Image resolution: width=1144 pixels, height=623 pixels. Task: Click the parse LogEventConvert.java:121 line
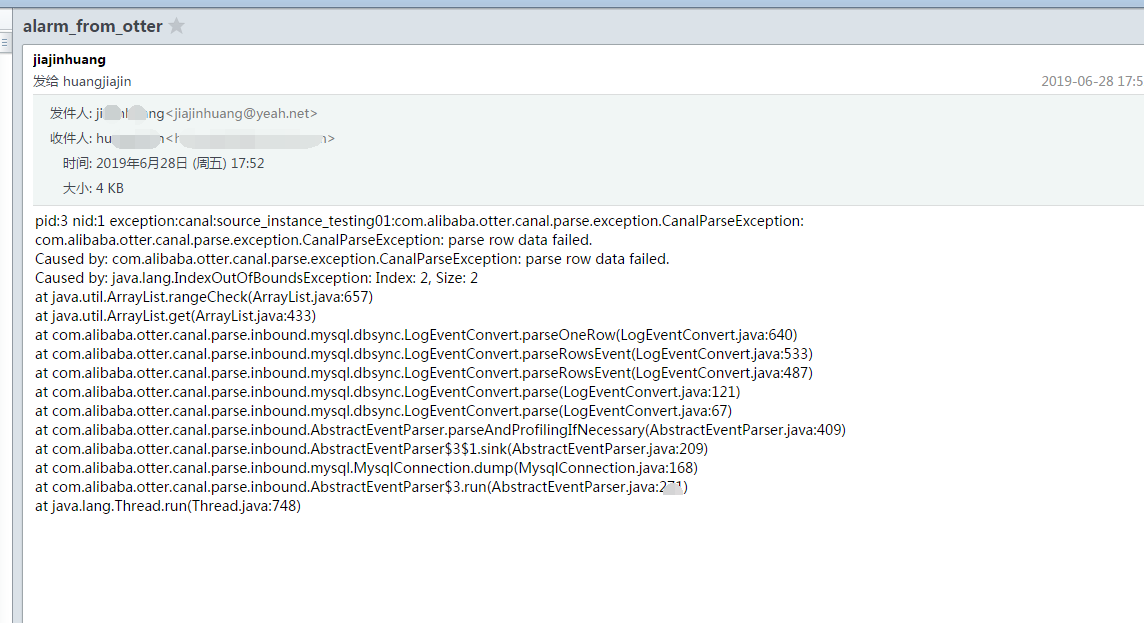387,392
